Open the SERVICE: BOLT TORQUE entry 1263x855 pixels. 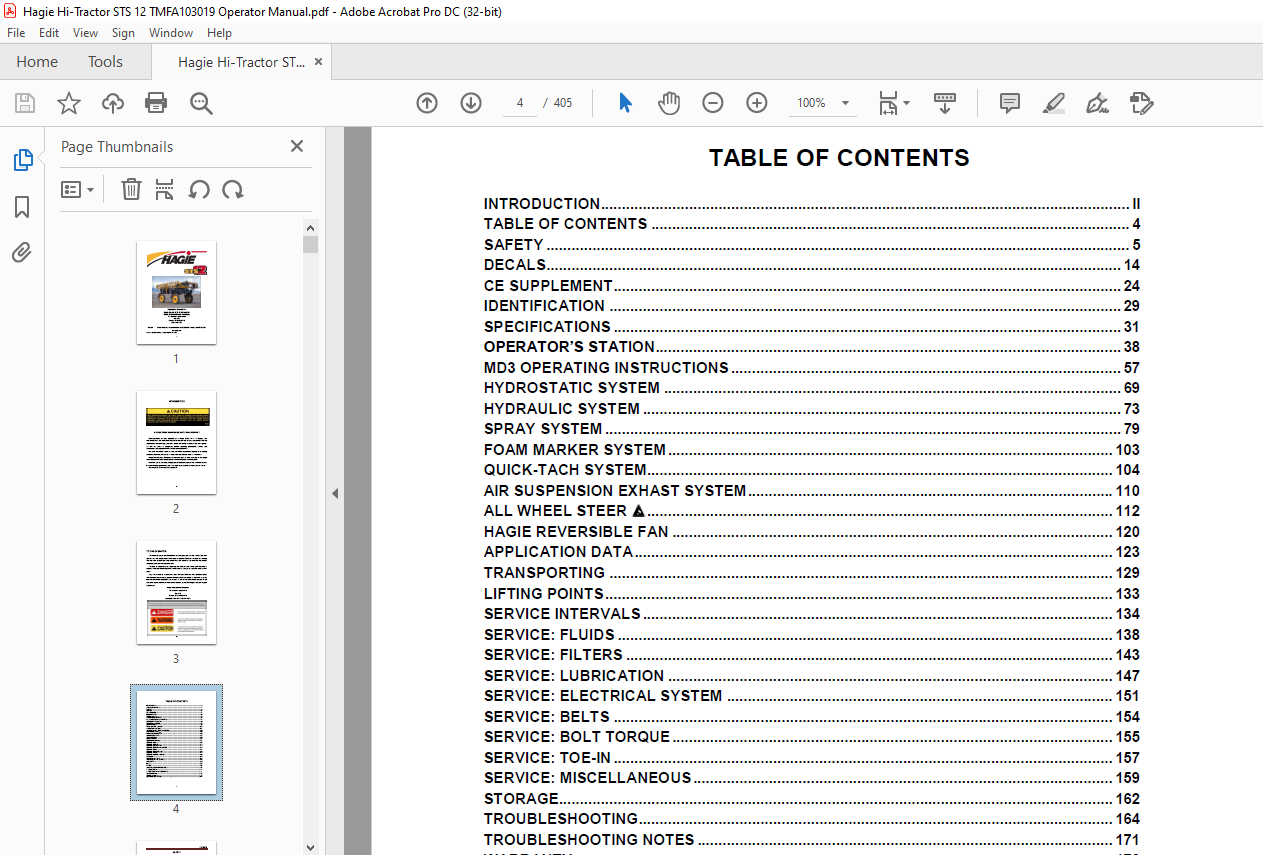tap(812, 737)
